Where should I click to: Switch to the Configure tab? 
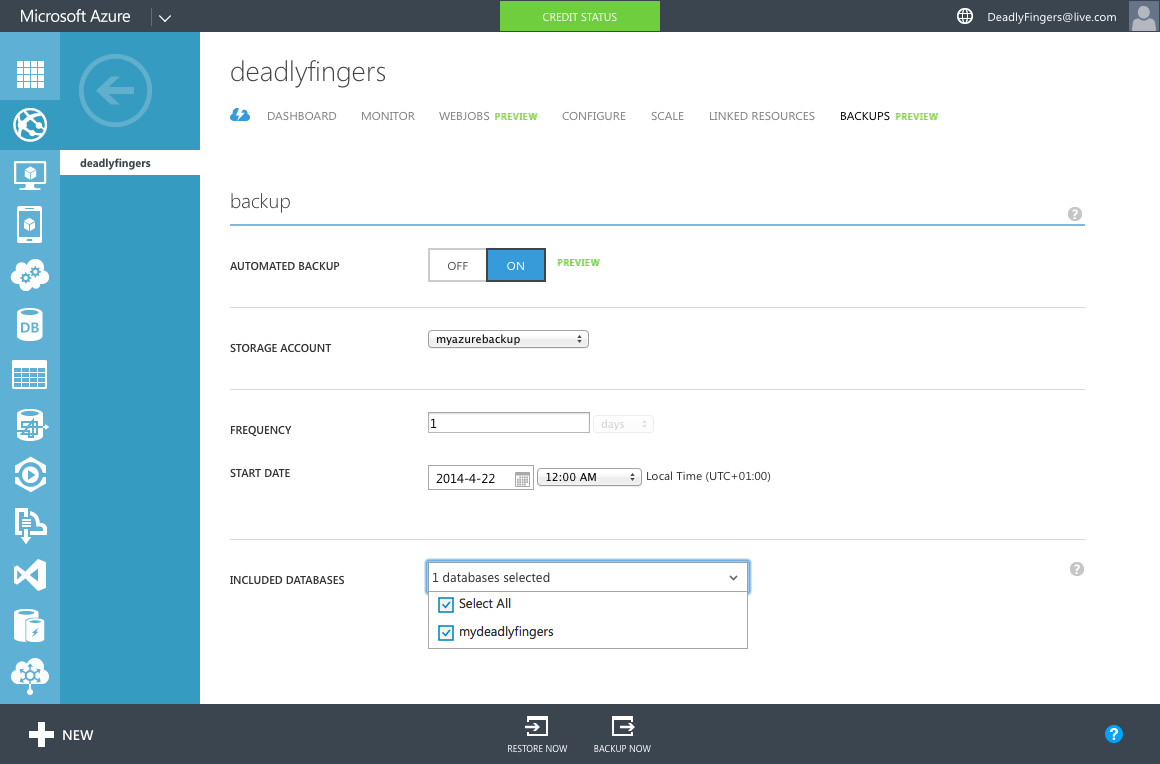point(593,116)
